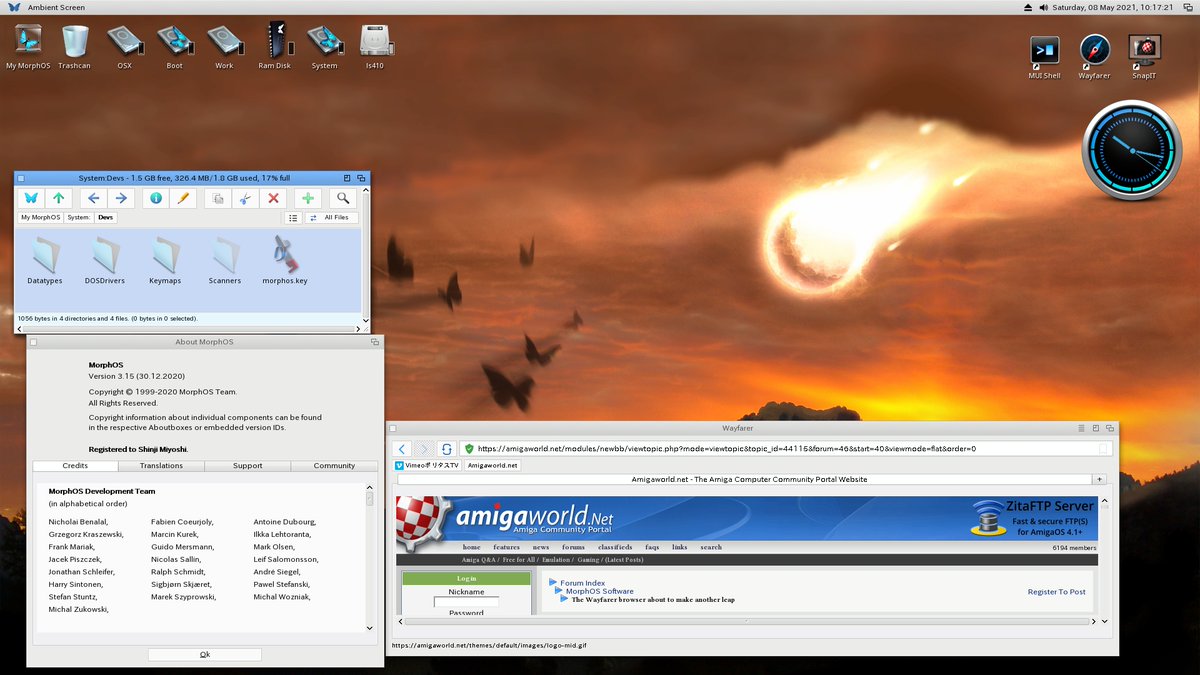Select the Ram Disk icon

point(274,46)
